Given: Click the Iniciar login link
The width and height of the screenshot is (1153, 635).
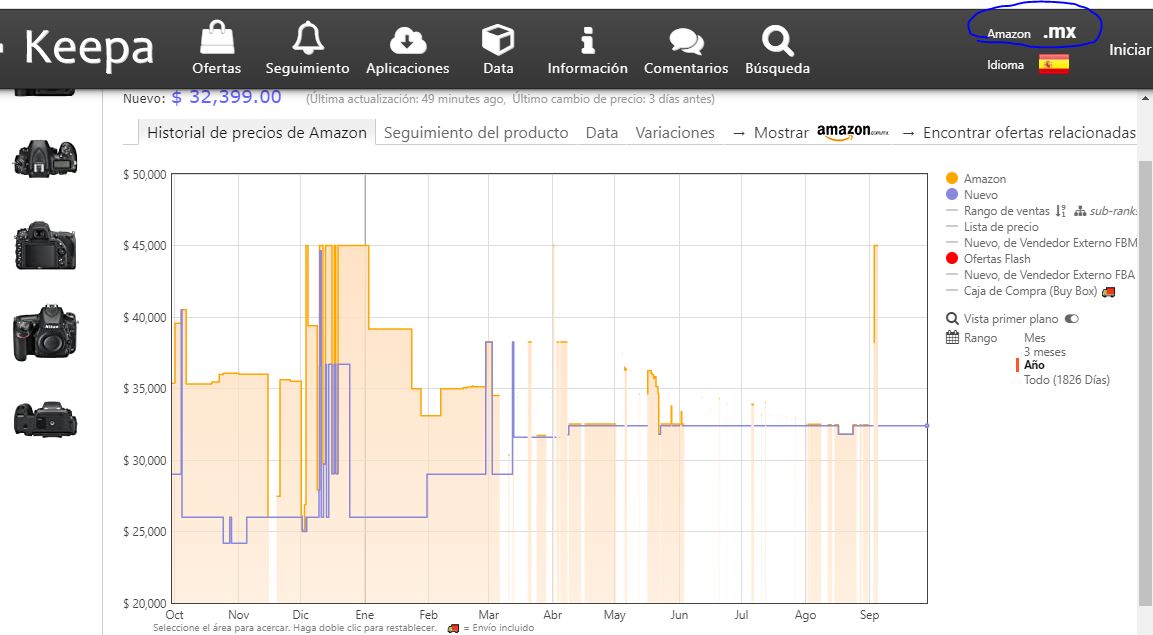Looking at the screenshot, I should click(x=1130, y=49).
